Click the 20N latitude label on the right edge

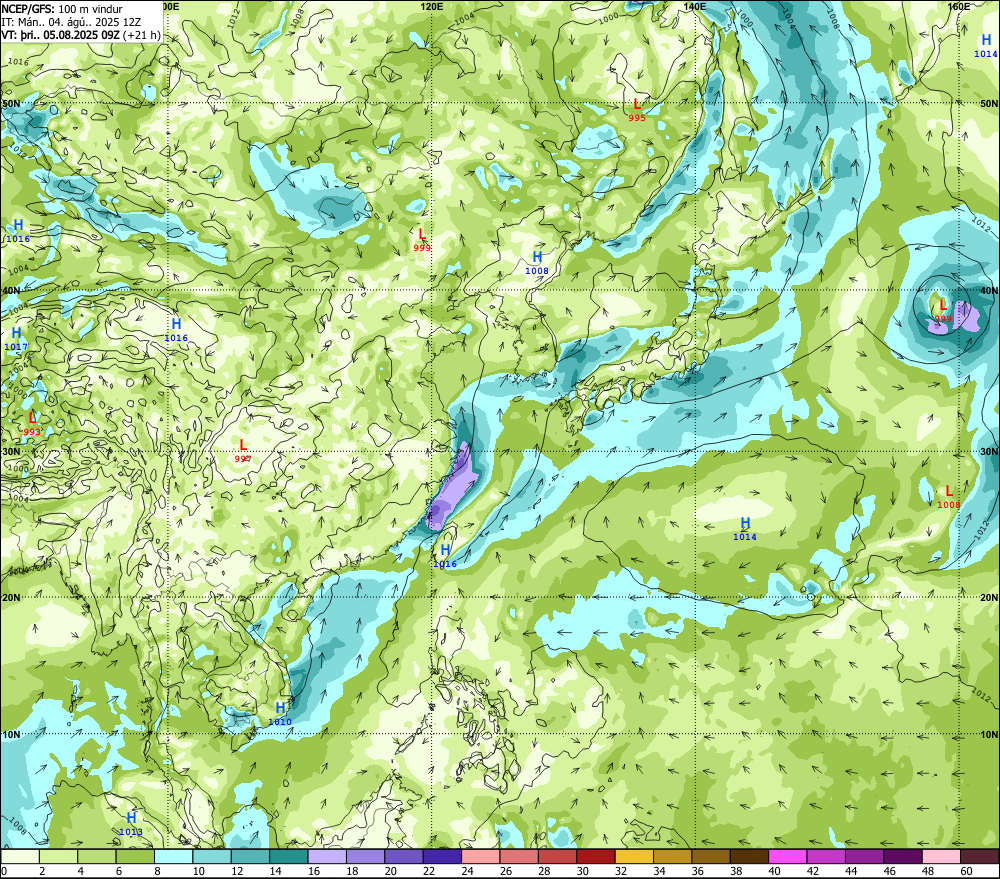pos(989,597)
